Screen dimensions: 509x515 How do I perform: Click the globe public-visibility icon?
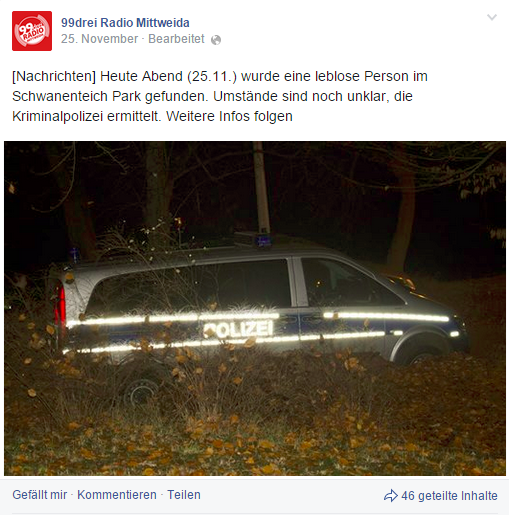pos(216,40)
